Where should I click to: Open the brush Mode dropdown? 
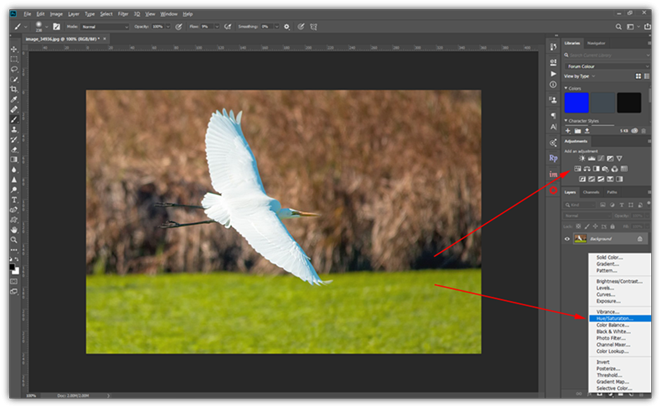tap(105, 27)
